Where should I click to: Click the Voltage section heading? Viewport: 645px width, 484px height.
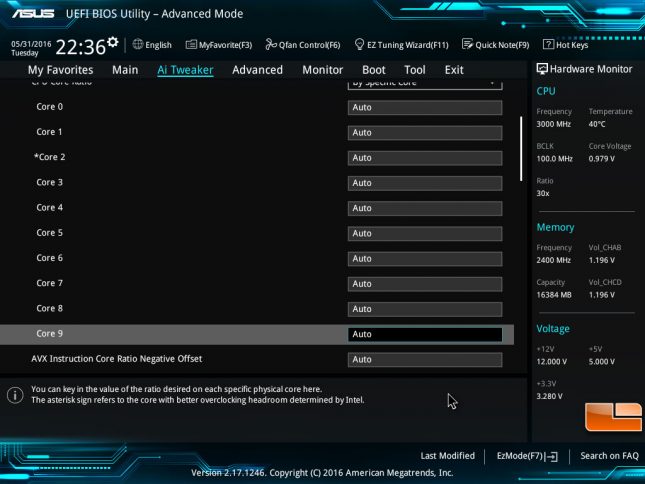coord(553,329)
